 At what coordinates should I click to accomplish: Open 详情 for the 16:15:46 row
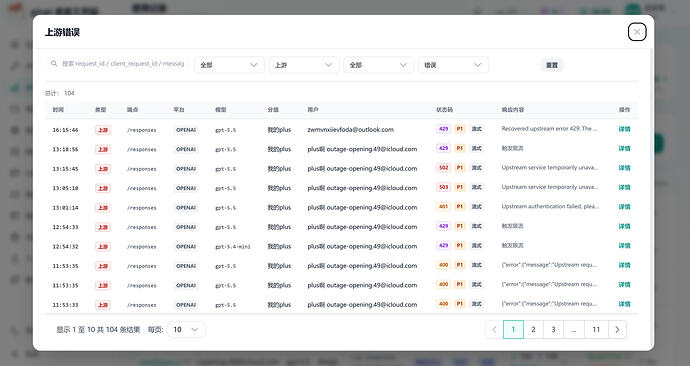point(624,129)
